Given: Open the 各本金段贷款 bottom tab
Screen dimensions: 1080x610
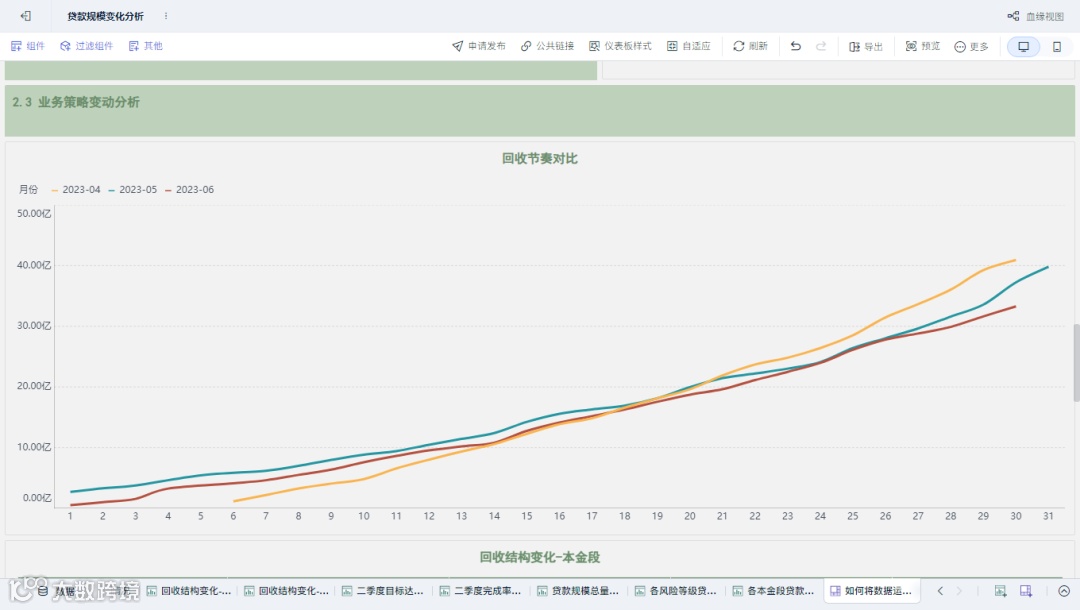Looking at the screenshot, I should click(x=774, y=591).
